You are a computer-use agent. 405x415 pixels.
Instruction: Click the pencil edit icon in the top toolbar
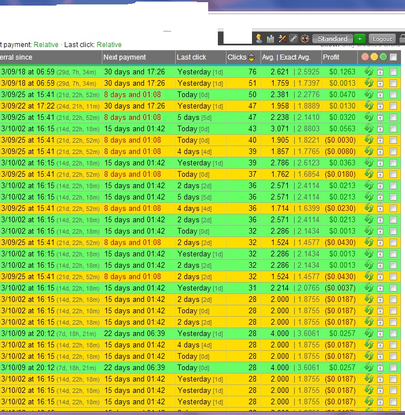(293, 39)
